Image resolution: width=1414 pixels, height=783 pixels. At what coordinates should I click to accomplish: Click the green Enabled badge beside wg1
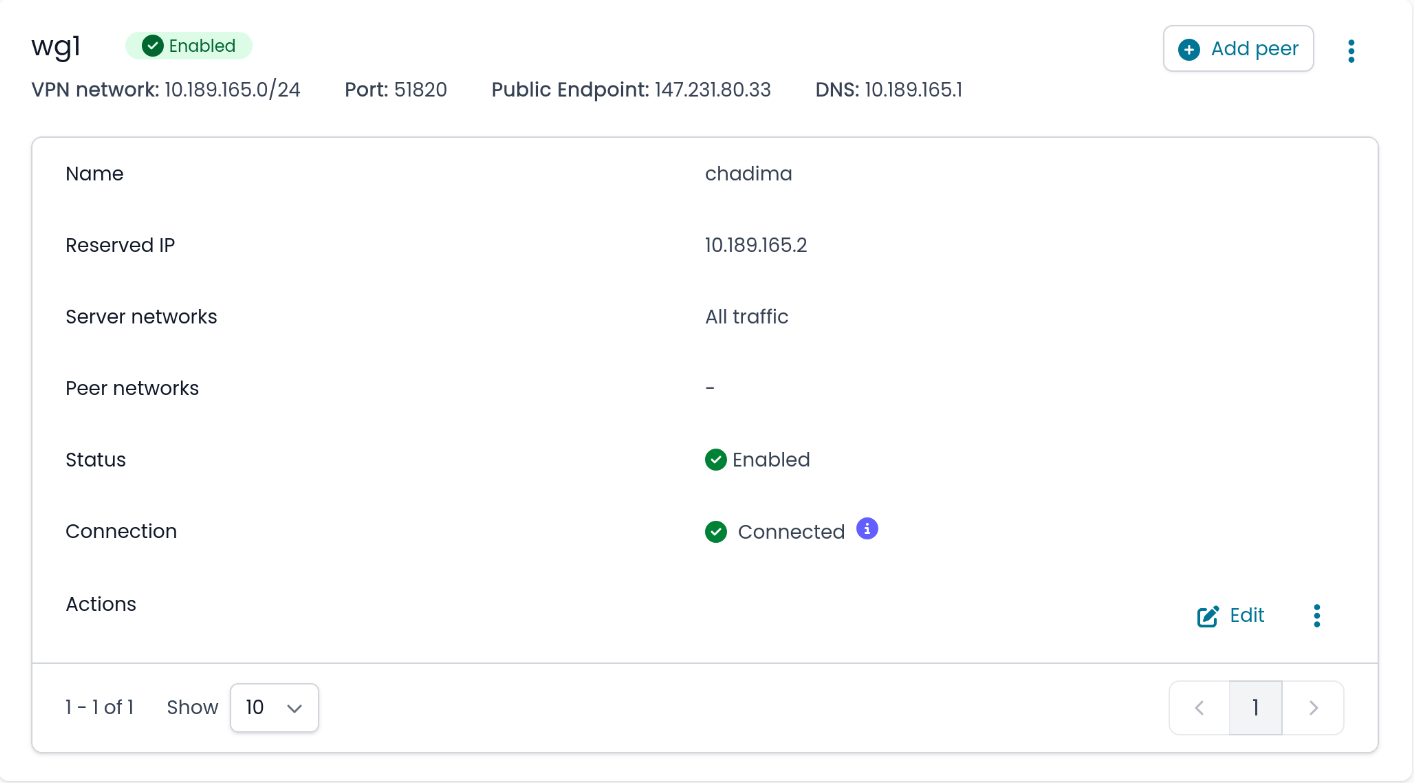[189, 46]
